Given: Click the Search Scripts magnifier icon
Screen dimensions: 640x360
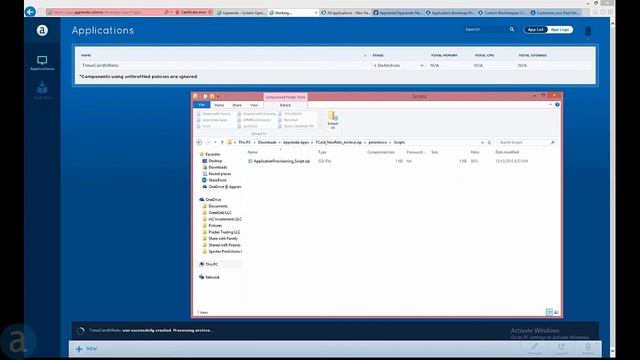Looking at the screenshot, I should tap(553, 142).
